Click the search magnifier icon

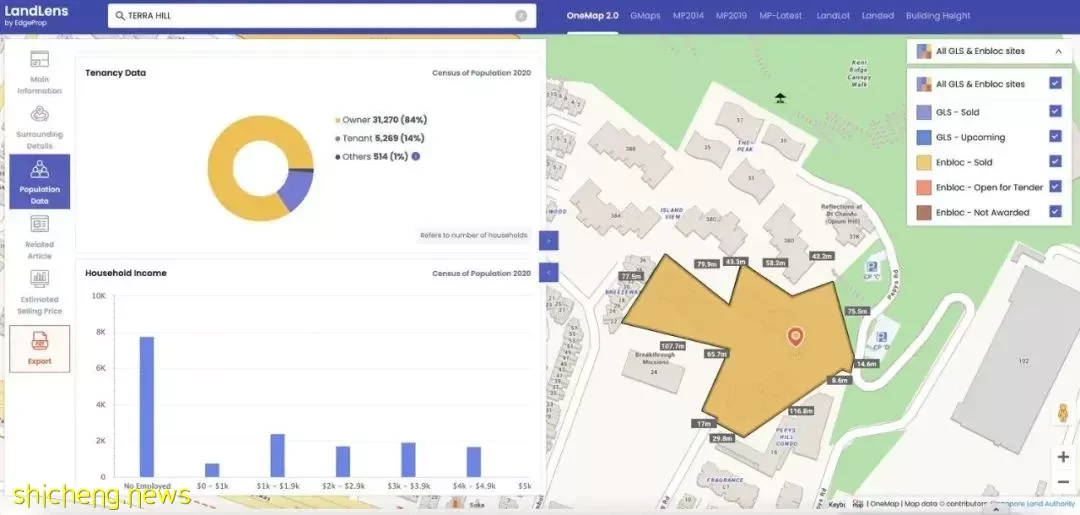121,16
